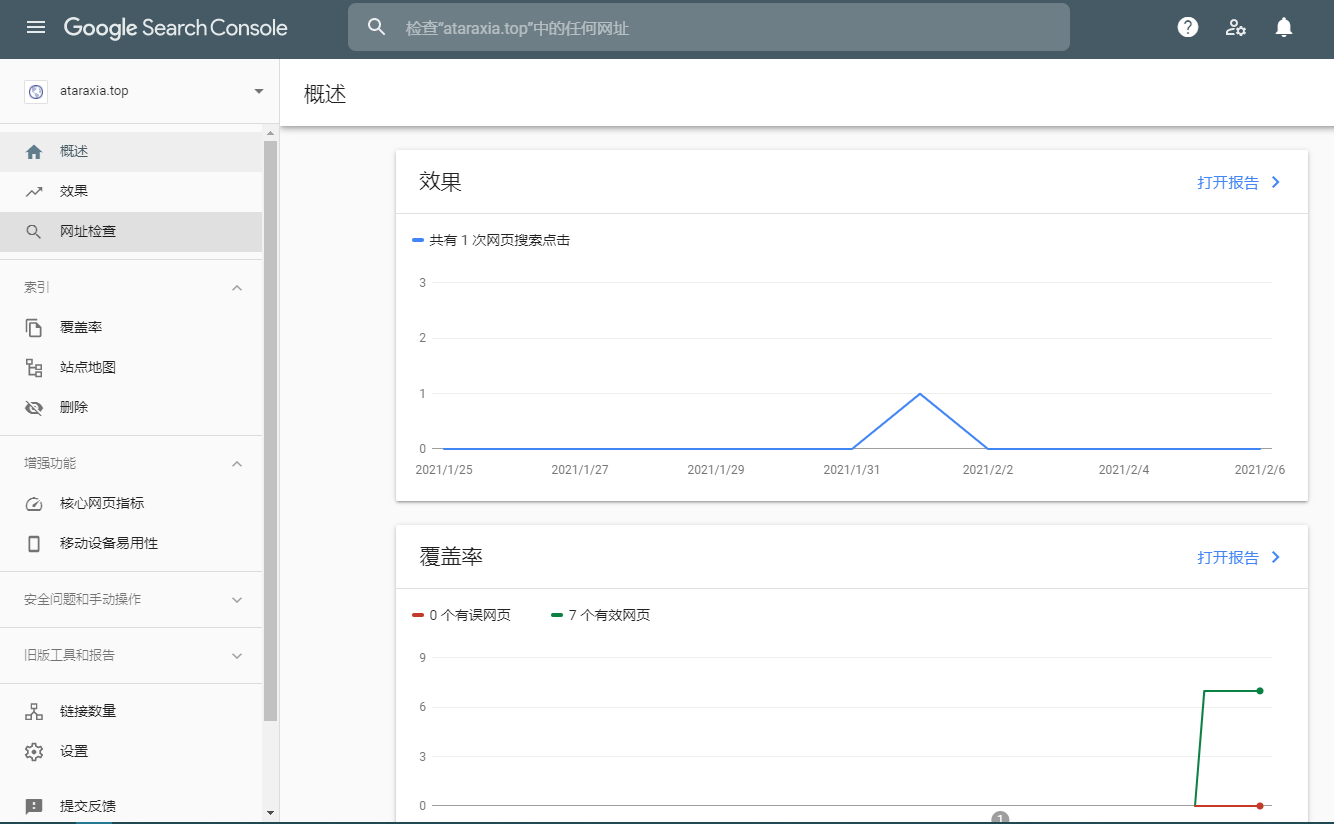The height and width of the screenshot is (824, 1334).
Task: Focus the URL inspection search field
Action: (x=709, y=27)
